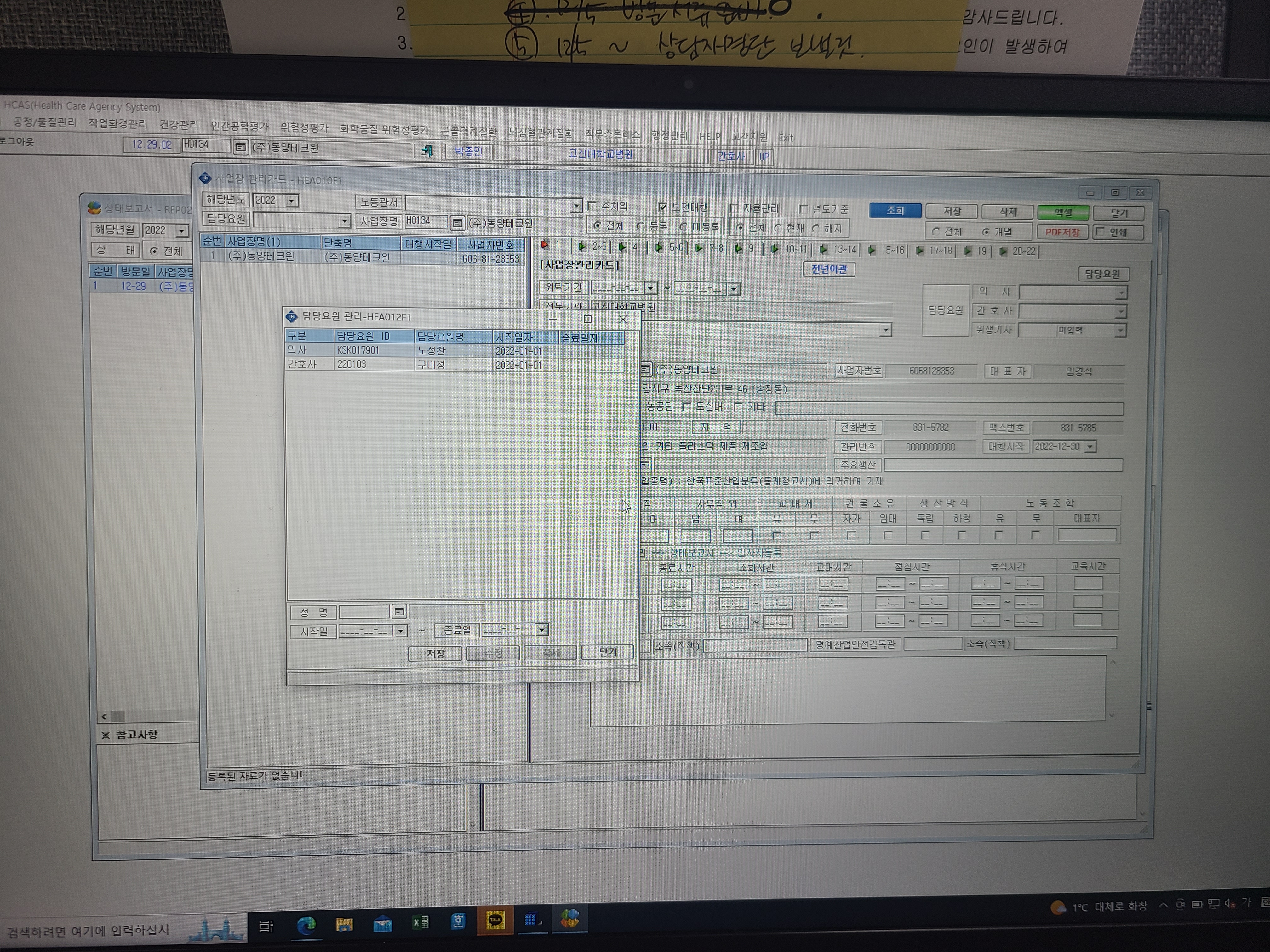1270x952 pixels.
Task: Enable the 주치의 checkbox
Action: click(592, 206)
